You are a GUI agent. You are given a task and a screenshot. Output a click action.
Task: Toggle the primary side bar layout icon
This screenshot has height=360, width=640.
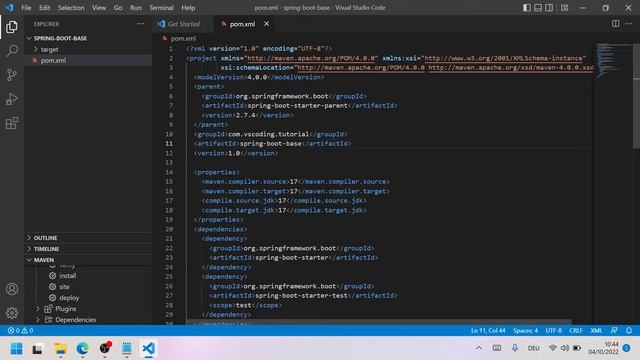527,8
